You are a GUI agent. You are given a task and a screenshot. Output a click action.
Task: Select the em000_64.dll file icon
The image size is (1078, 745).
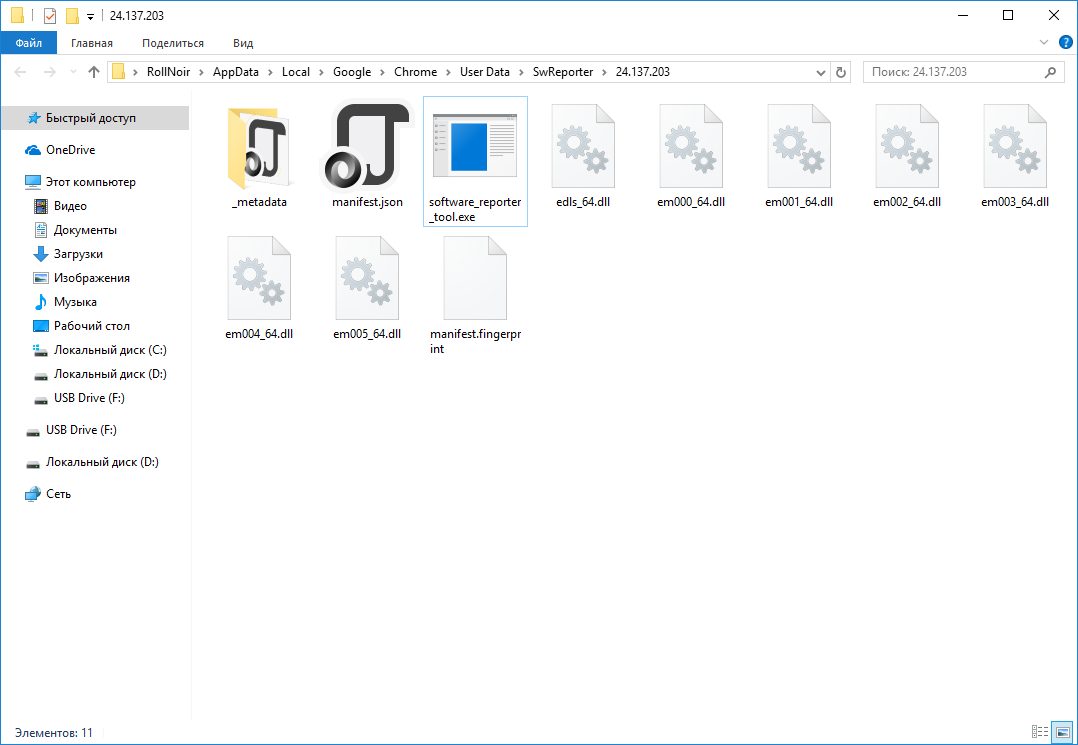(x=691, y=146)
